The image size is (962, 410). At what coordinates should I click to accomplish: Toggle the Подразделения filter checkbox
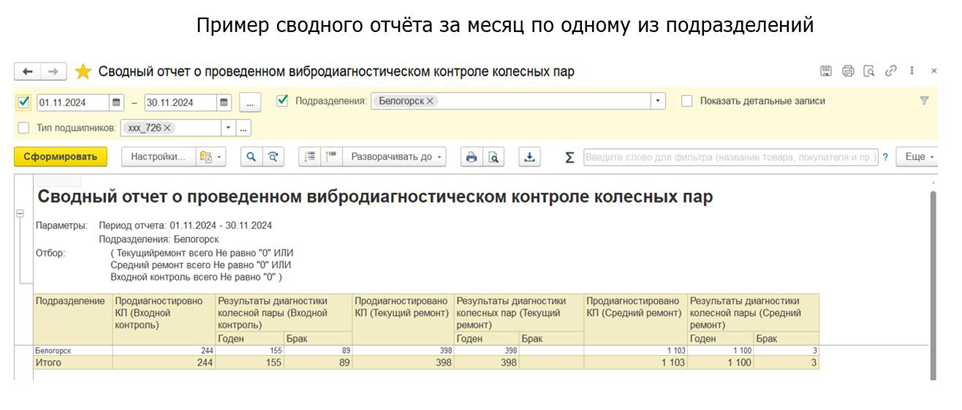283,101
